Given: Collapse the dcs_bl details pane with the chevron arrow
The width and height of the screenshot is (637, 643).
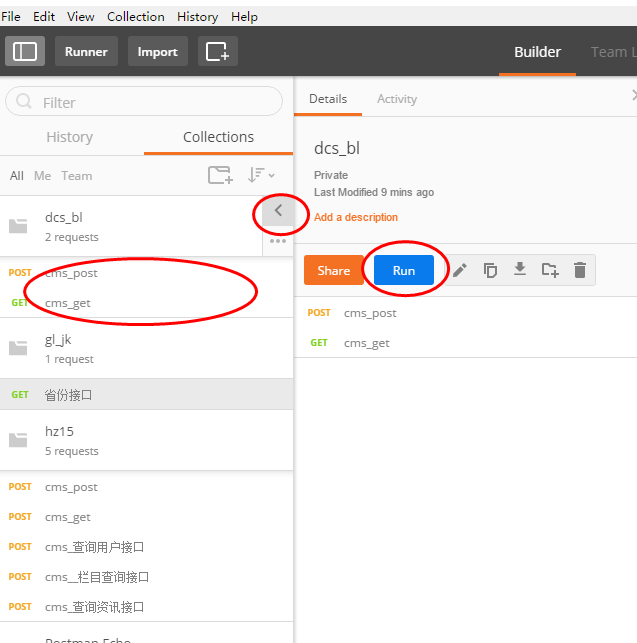Looking at the screenshot, I should pyautogui.click(x=278, y=211).
